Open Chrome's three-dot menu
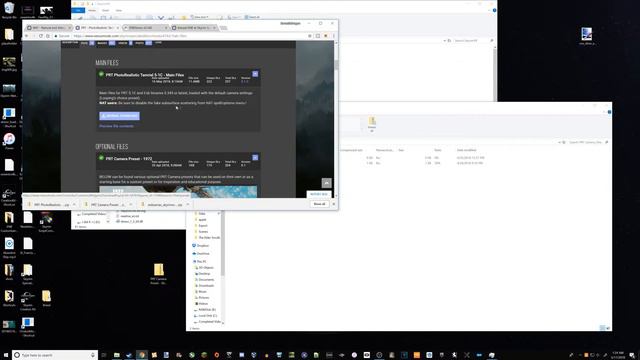The width and height of the screenshot is (640, 360). [333, 36]
